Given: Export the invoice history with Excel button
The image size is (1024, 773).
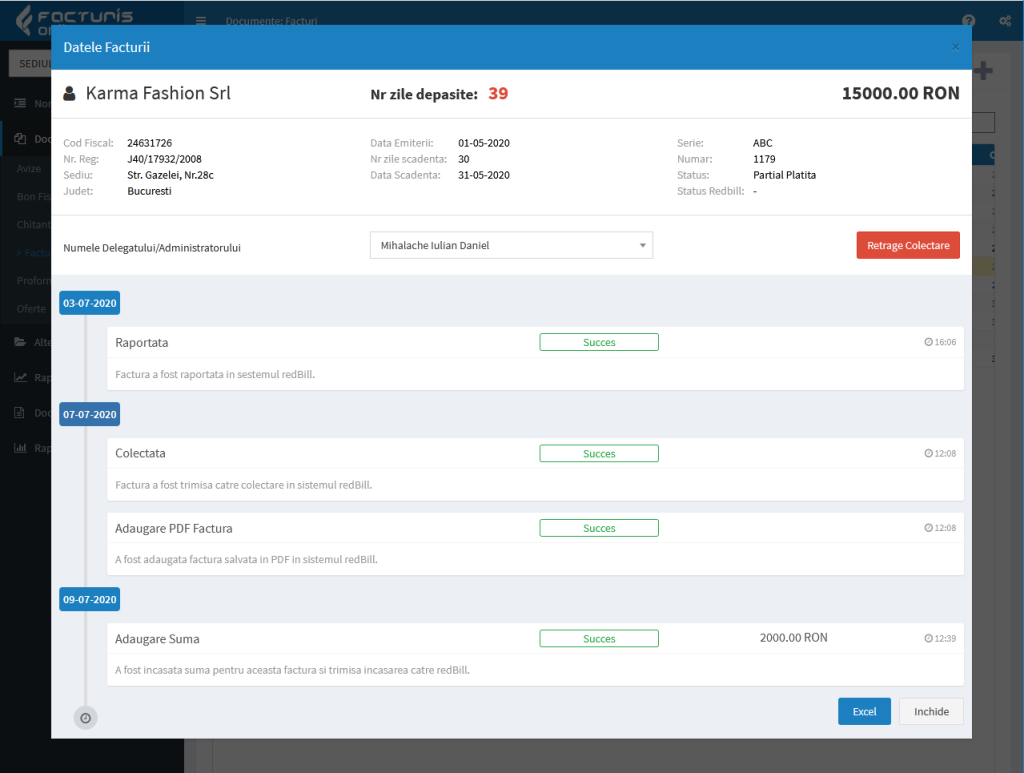Looking at the screenshot, I should click(864, 711).
